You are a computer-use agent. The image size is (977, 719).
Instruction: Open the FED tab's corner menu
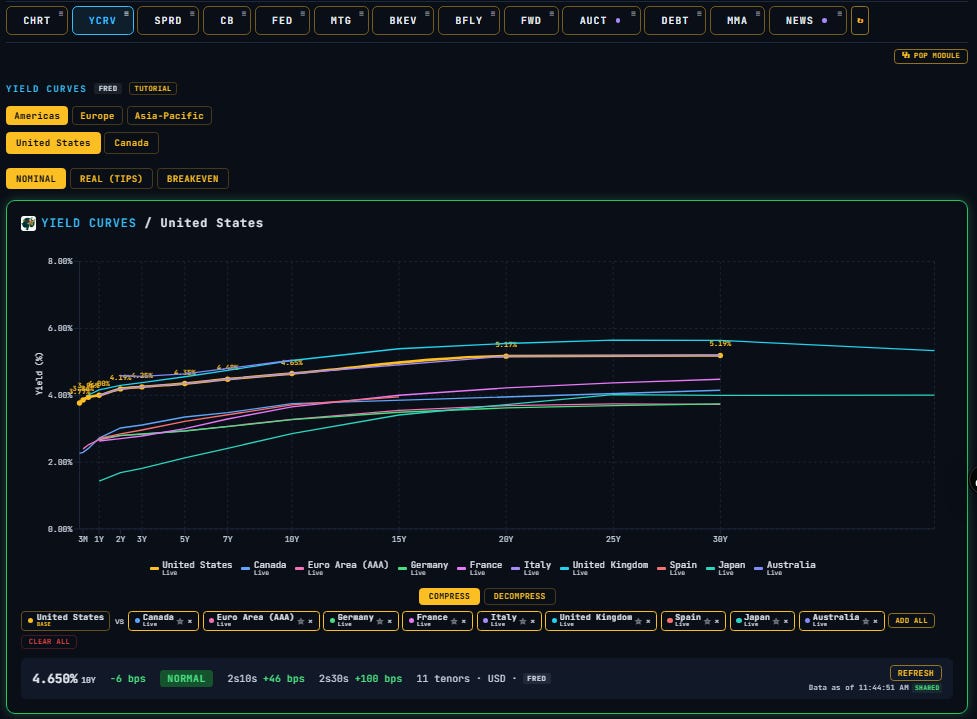[303, 13]
